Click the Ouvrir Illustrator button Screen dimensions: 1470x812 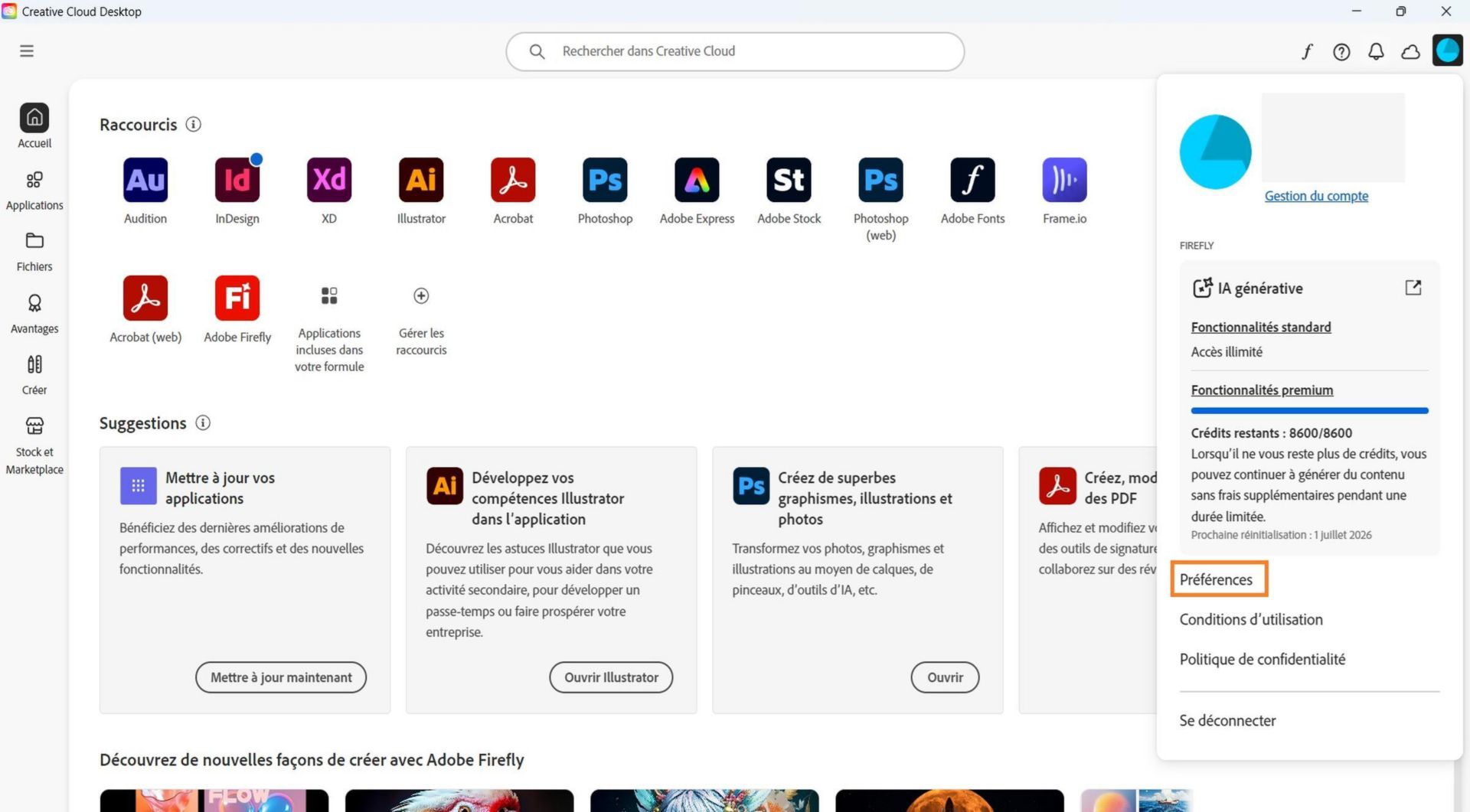tap(611, 677)
